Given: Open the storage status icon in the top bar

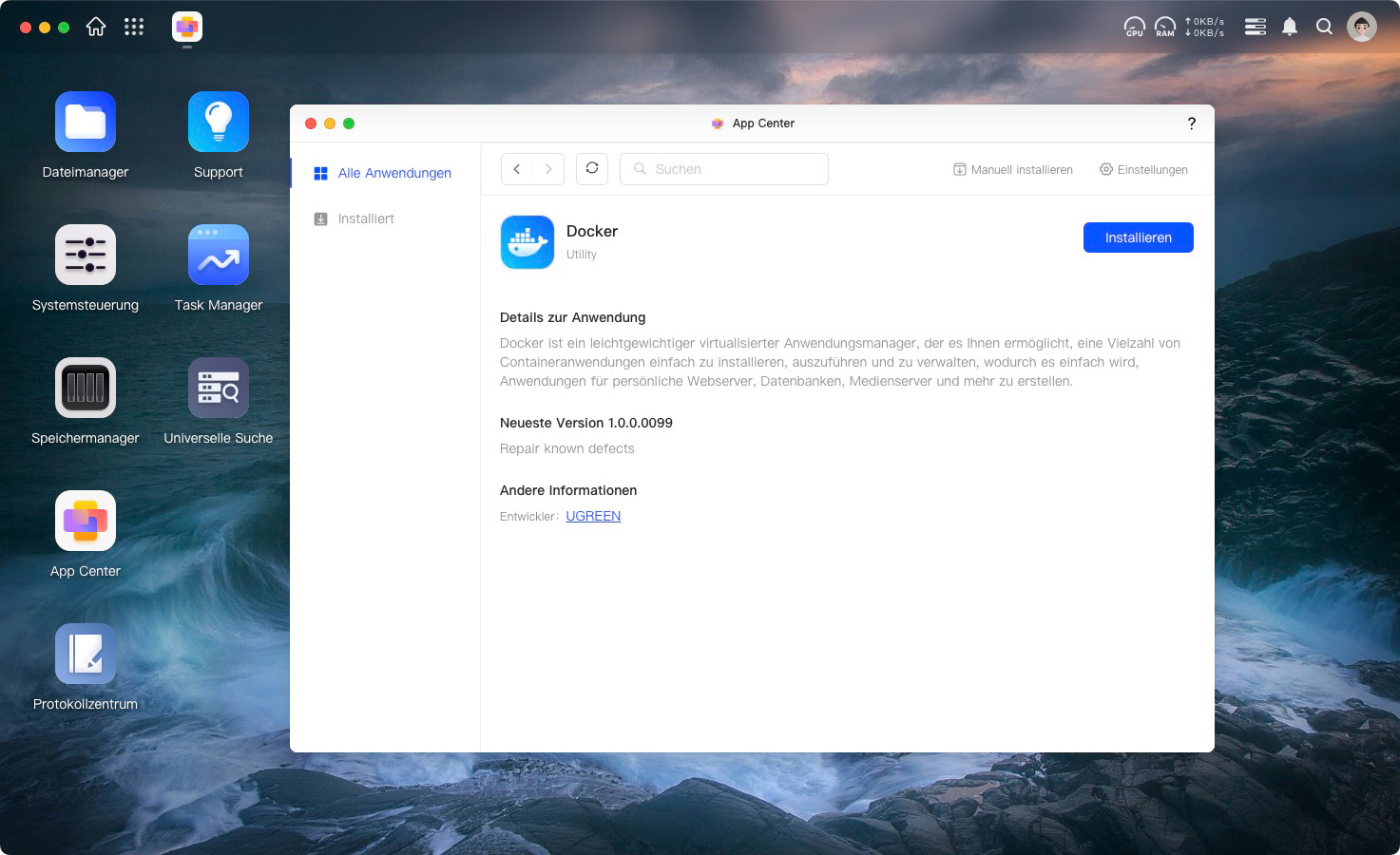Looking at the screenshot, I should 1256,27.
